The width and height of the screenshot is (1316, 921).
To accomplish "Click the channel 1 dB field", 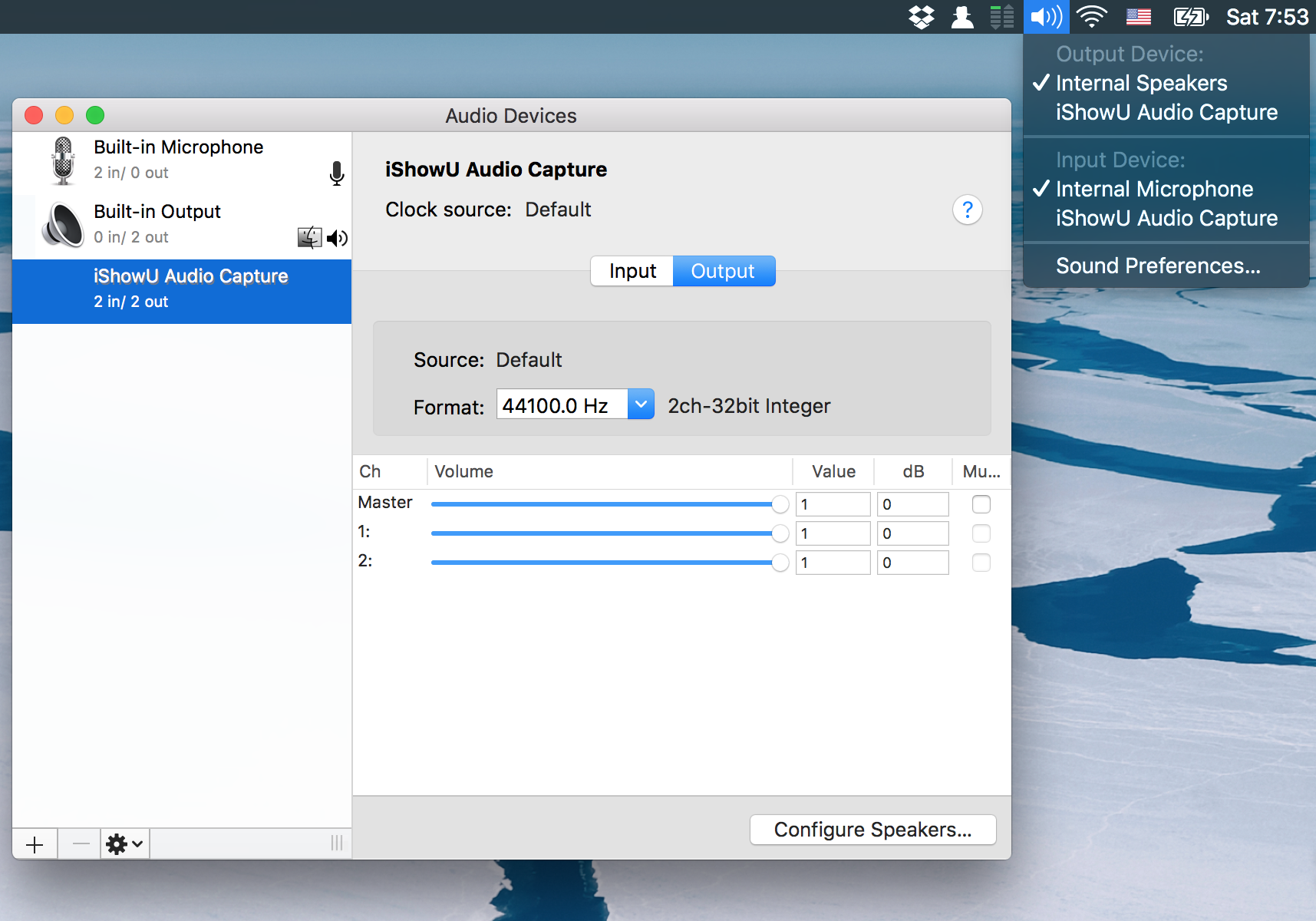I will [913, 533].
